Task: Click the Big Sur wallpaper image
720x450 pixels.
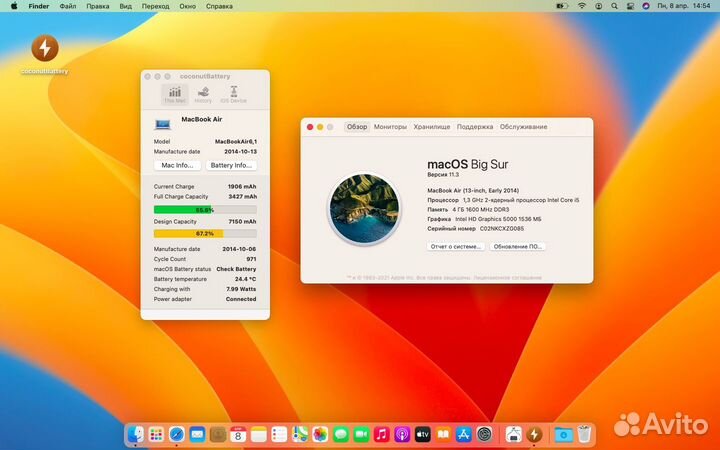Action: point(364,208)
